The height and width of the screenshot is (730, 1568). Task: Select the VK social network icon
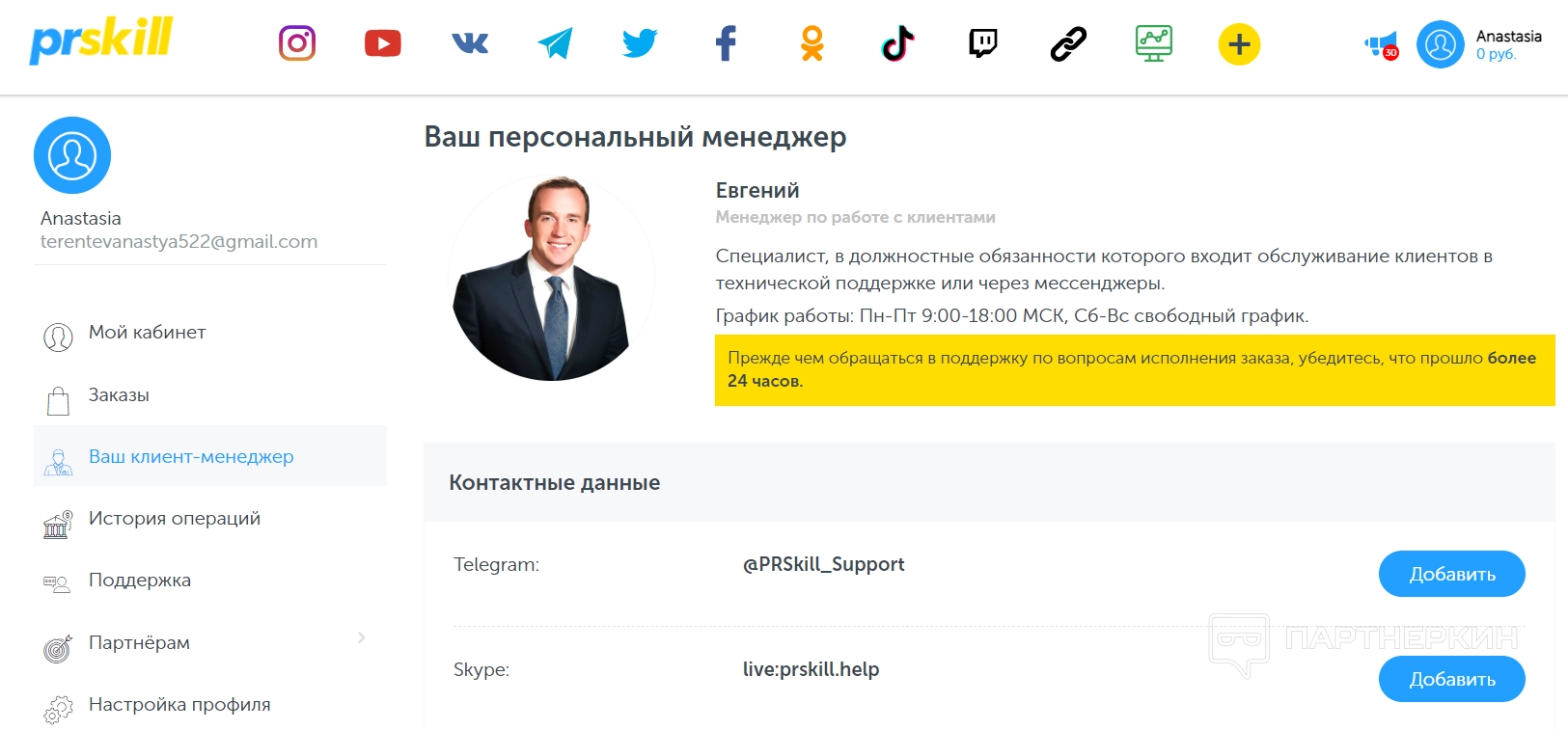(470, 43)
